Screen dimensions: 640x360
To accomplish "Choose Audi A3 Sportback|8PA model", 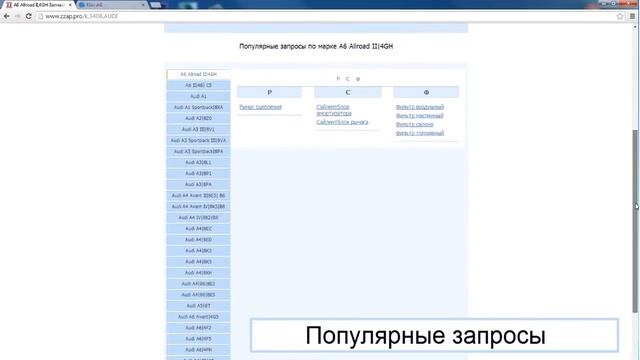I will pyautogui.click(x=198, y=151).
